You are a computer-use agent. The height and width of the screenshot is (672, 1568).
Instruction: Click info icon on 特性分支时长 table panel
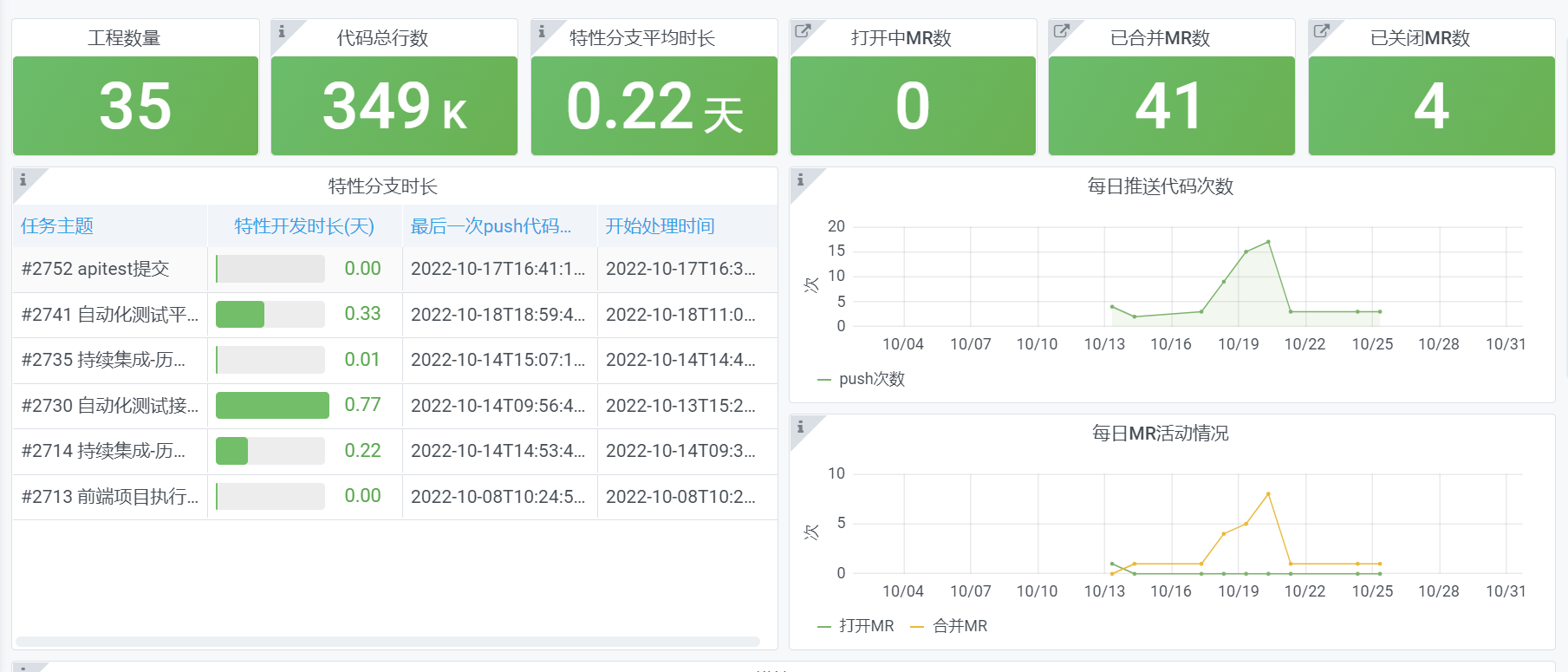tap(23, 179)
